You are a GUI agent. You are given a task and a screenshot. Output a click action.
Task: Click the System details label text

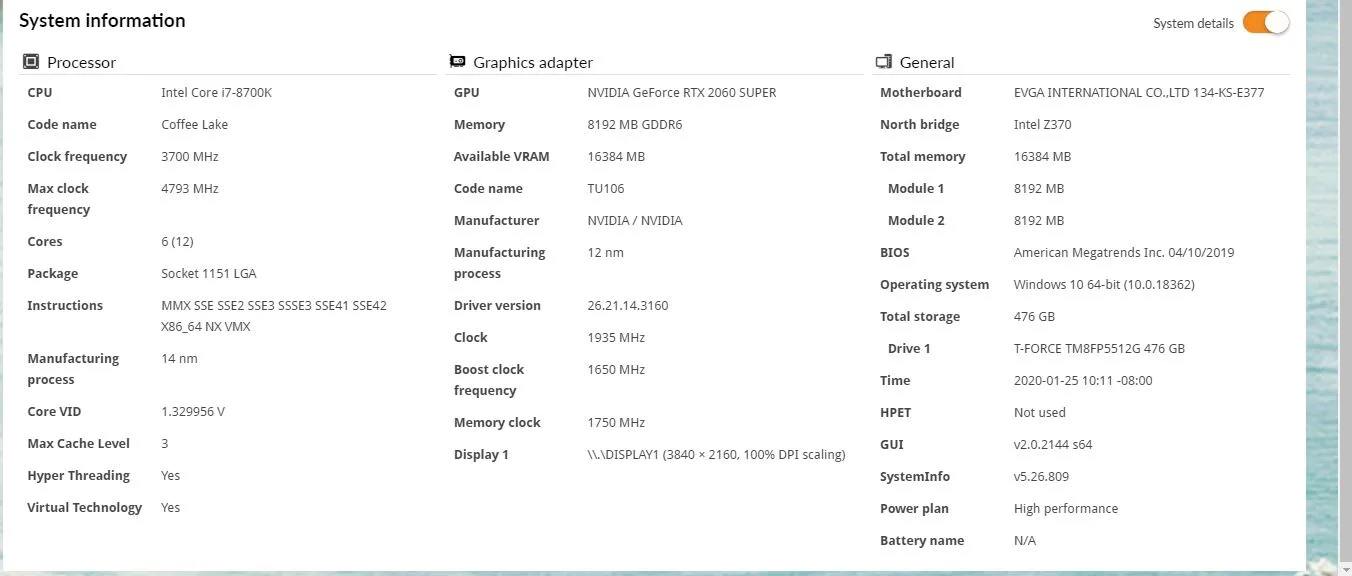click(1193, 23)
